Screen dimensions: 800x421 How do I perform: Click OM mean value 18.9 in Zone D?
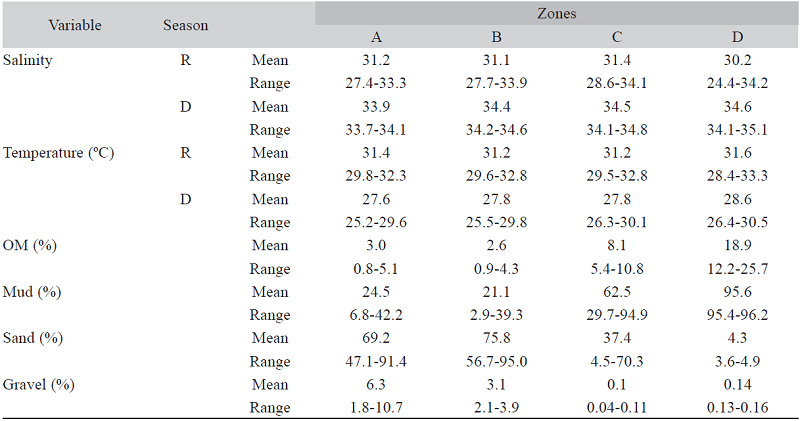pyautogui.click(x=737, y=246)
